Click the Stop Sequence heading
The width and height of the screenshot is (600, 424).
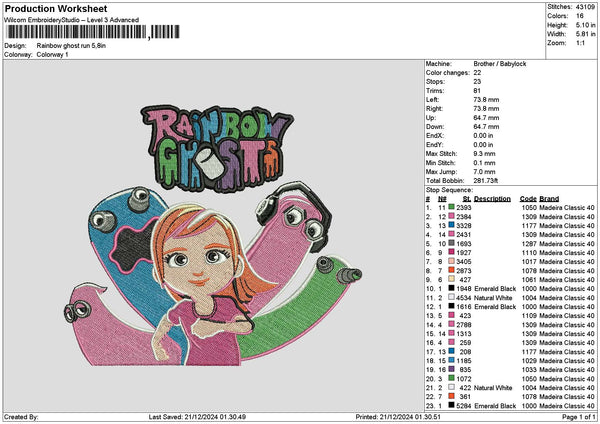(449, 190)
